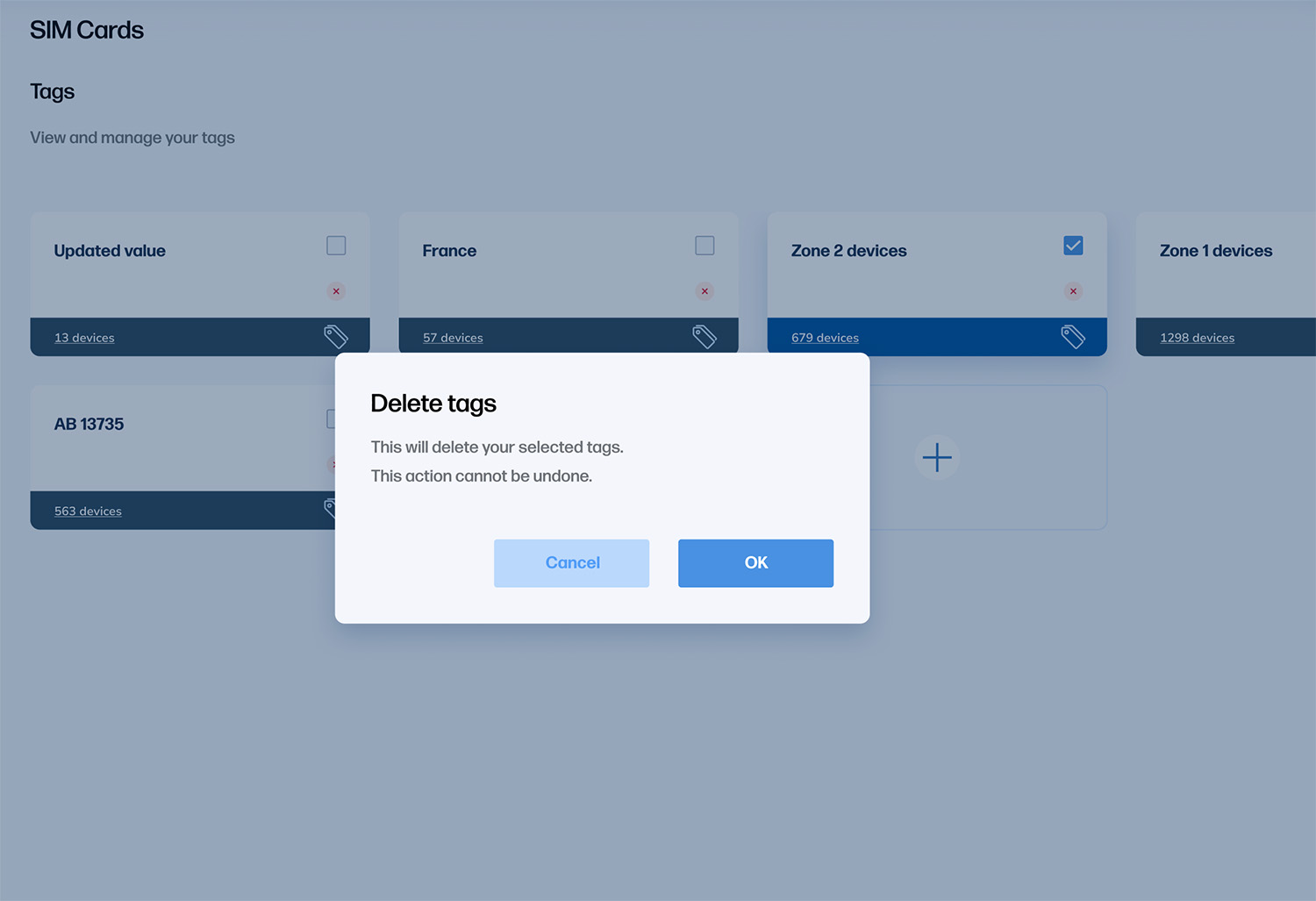Uncheck the Zone 2 devices checkbox
The width and height of the screenshot is (1316, 901).
coord(1073,246)
